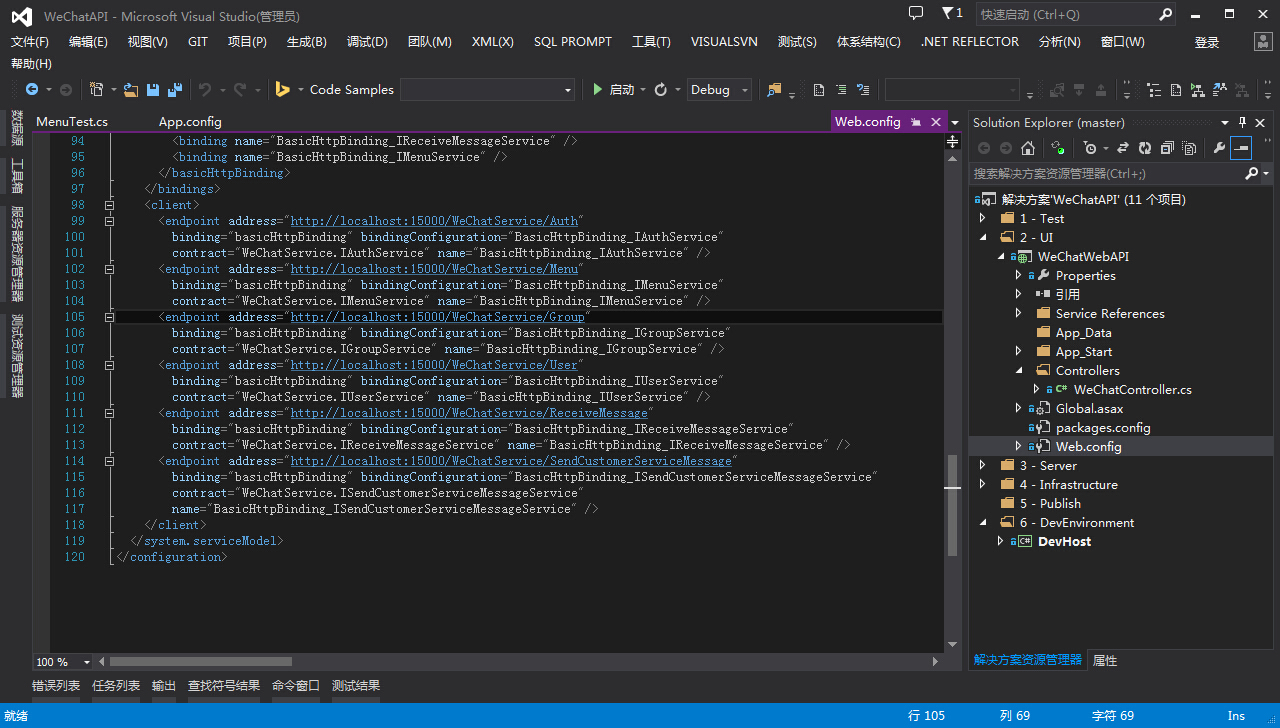Viewport: 1280px width, 728px height.
Task: Click the green class diagram toolbar icon
Action: pyautogui.click(x=1197, y=89)
